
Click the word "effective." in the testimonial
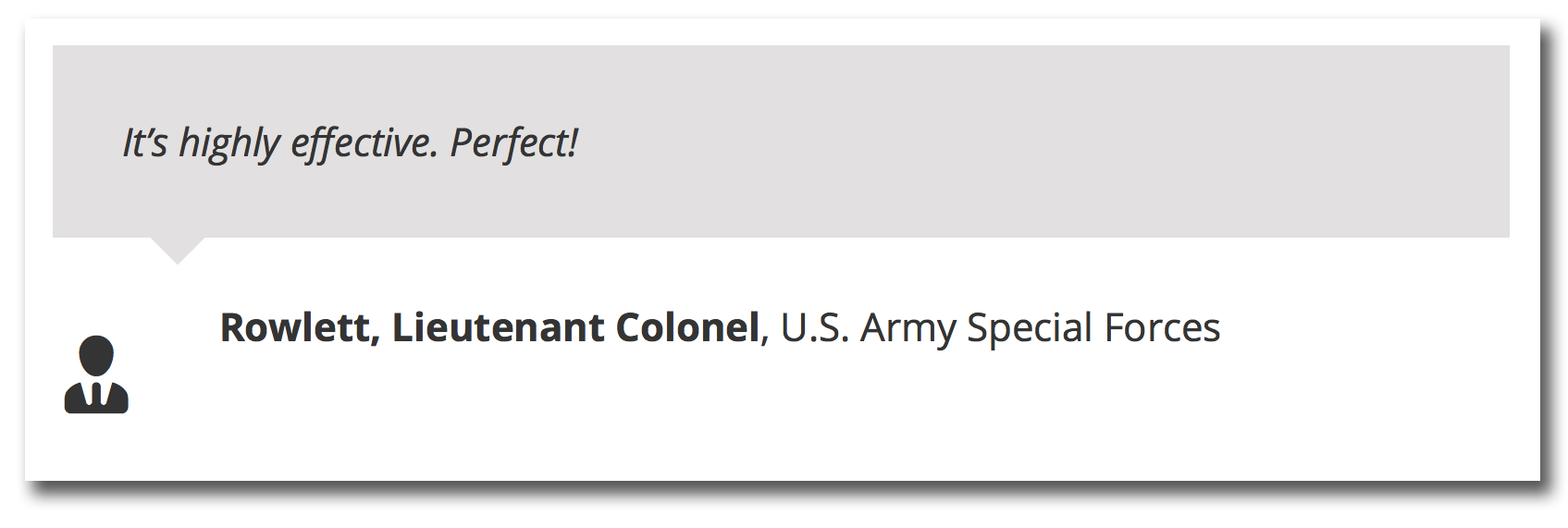[x=364, y=143]
